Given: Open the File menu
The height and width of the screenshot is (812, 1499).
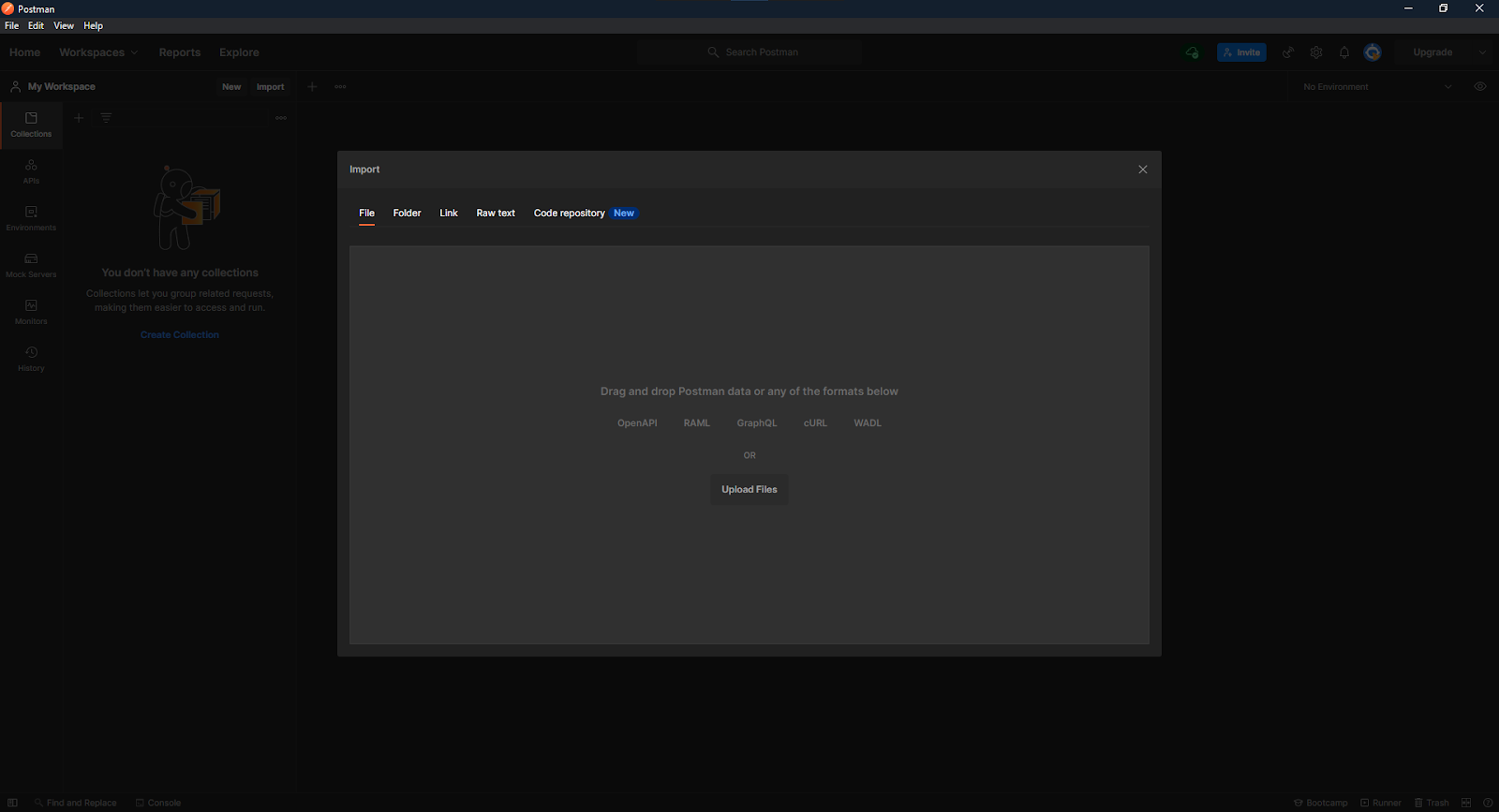Looking at the screenshot, I should click(11, 25).
